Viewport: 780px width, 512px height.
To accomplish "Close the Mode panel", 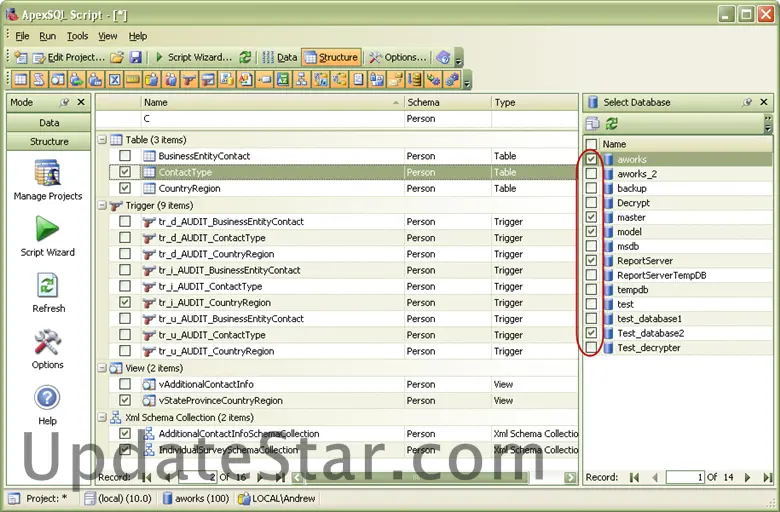I will [x=81, y=102].
